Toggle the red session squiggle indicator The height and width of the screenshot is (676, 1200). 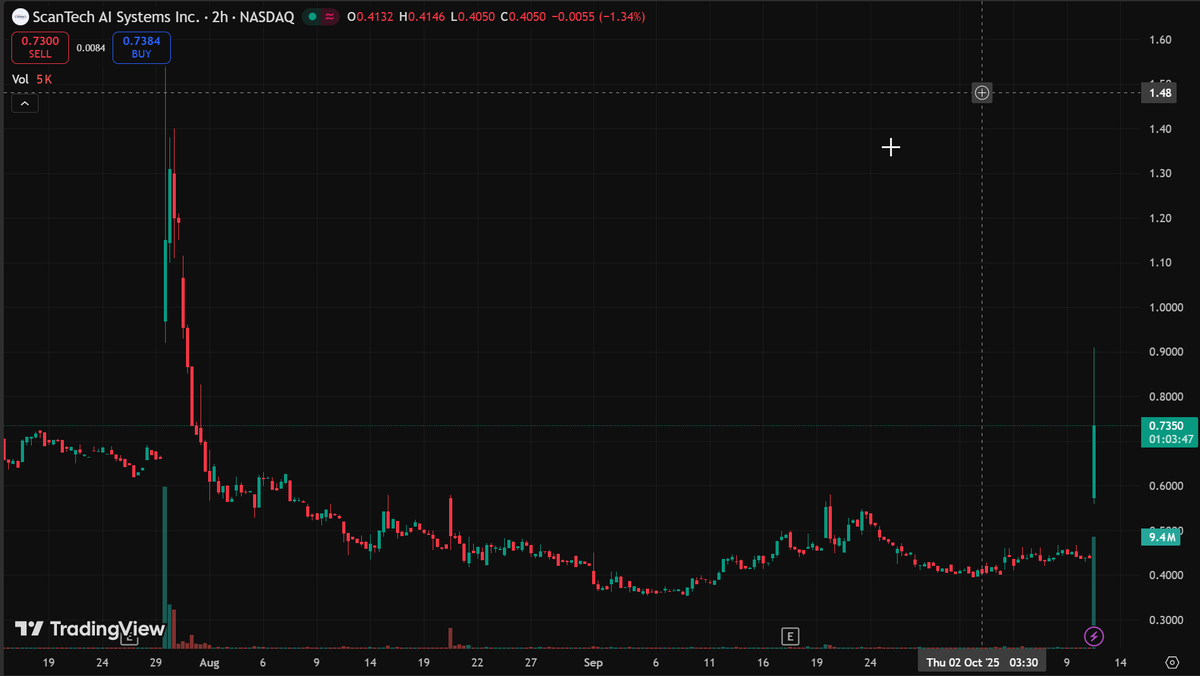coord(330,17)
